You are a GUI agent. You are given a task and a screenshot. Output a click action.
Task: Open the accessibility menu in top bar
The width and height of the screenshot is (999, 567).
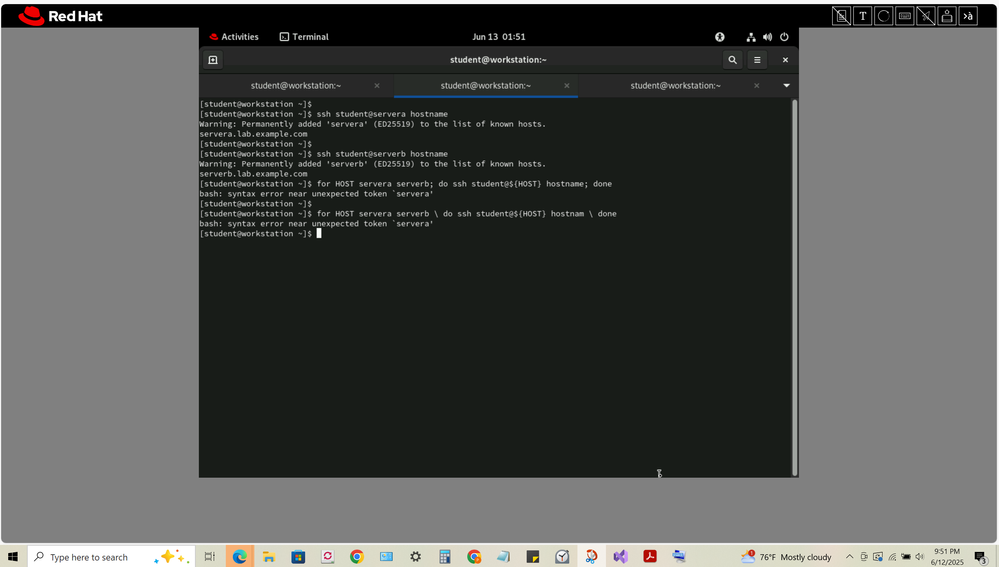coord(719,37)
